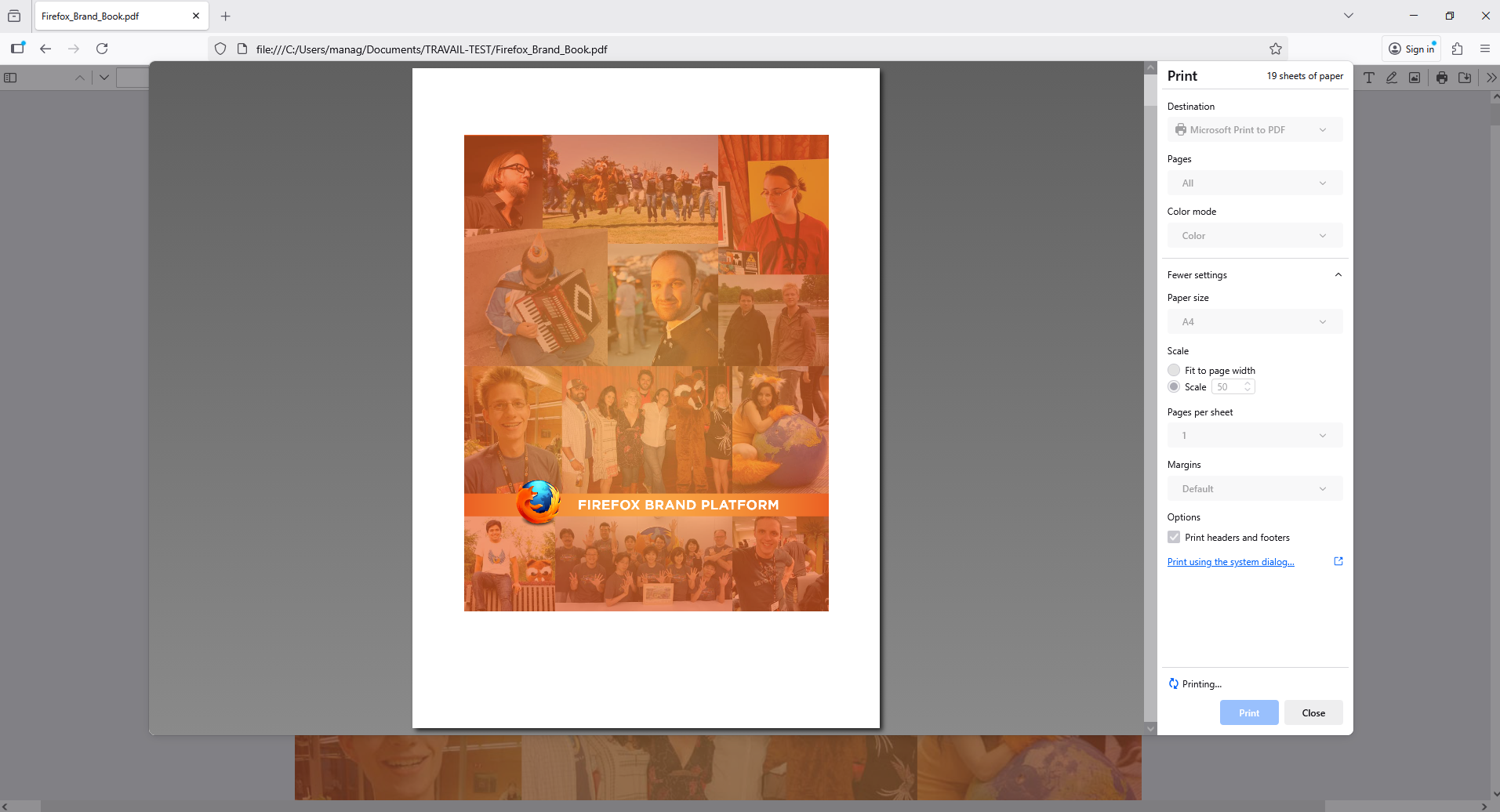The width and height of the screenshot is (1500, 812).
Task: Select the Scale radio button
Action: pyautogui.click(x=1174, y=386)
